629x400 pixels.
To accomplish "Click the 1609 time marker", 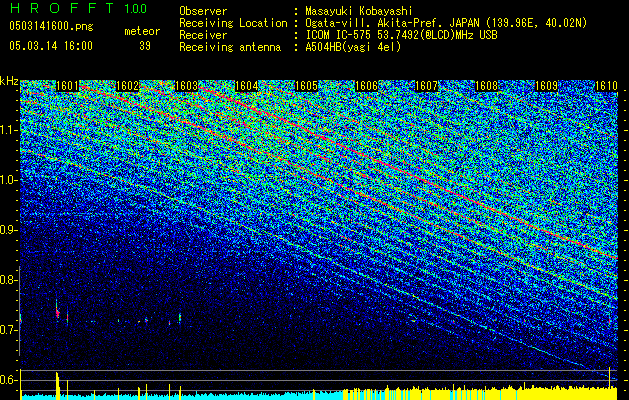I will click(x=546, y=86).
